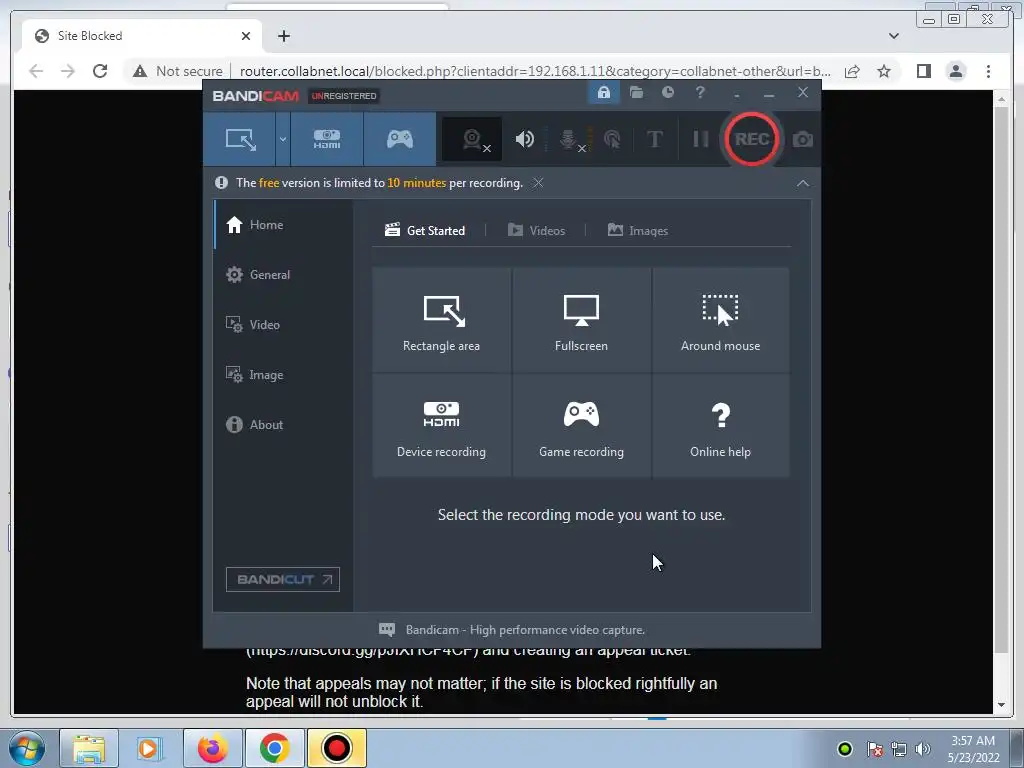
Task: Open Windows Start menu
Action: point(27,748)
